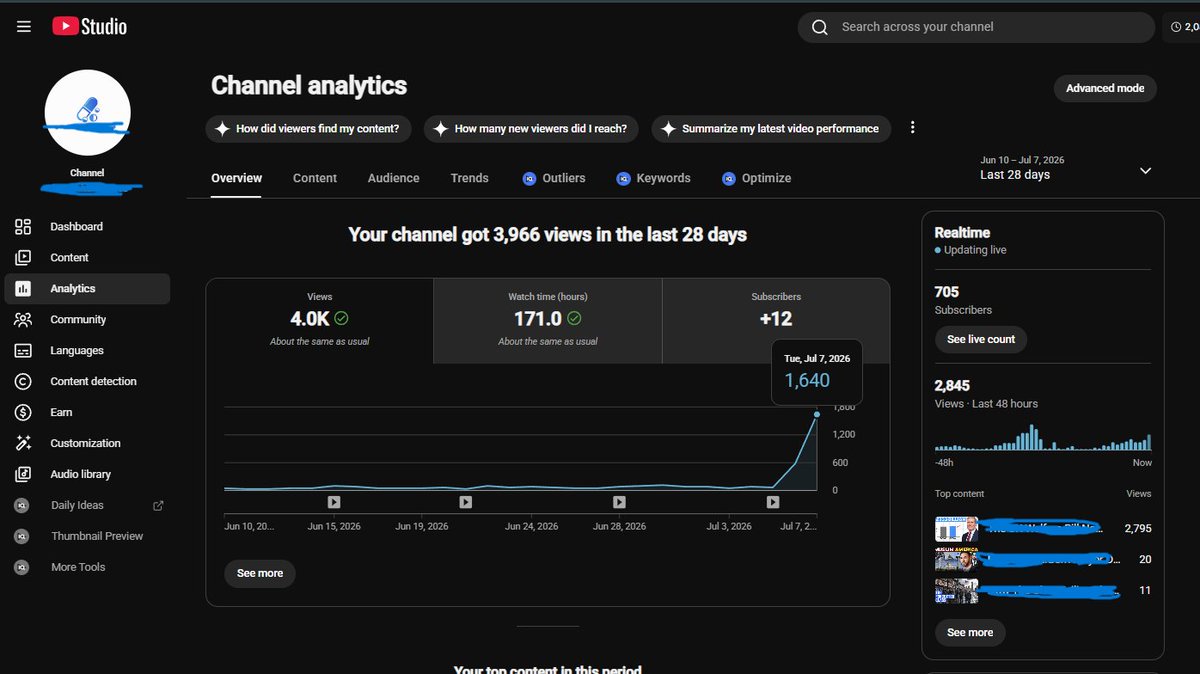Screen dimensions: 1200x674
Task: Select the Views metric card
Action: click(320, 320)
